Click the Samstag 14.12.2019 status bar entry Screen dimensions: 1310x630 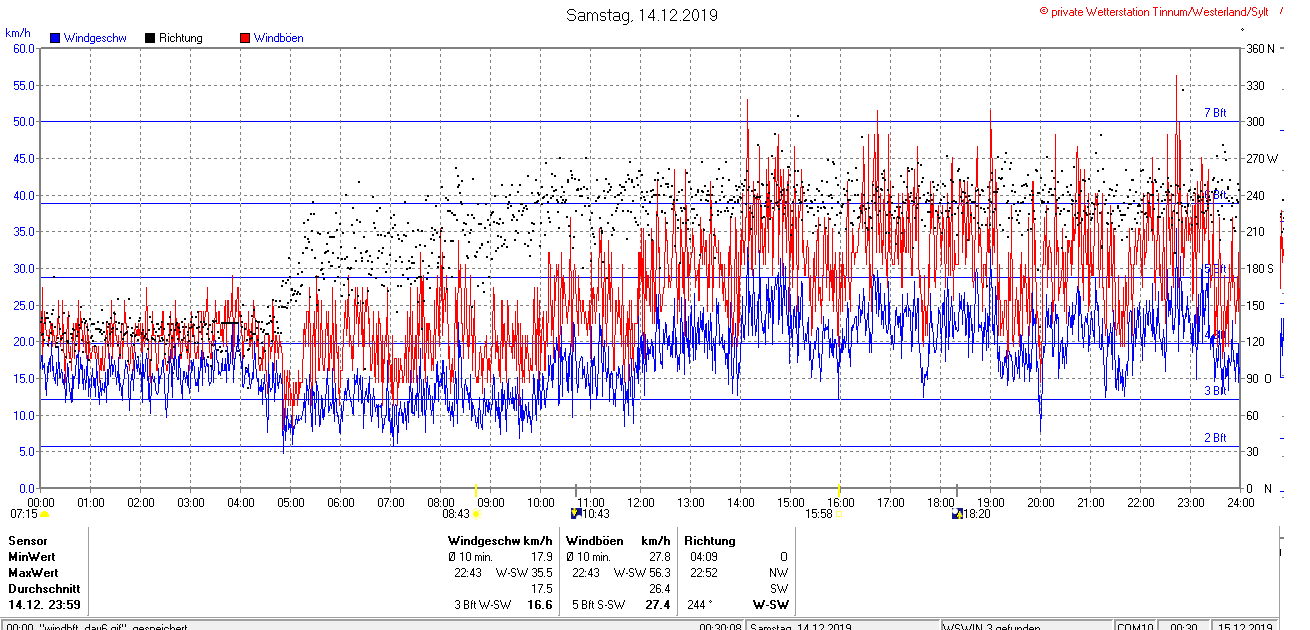[x=800, y=627]
